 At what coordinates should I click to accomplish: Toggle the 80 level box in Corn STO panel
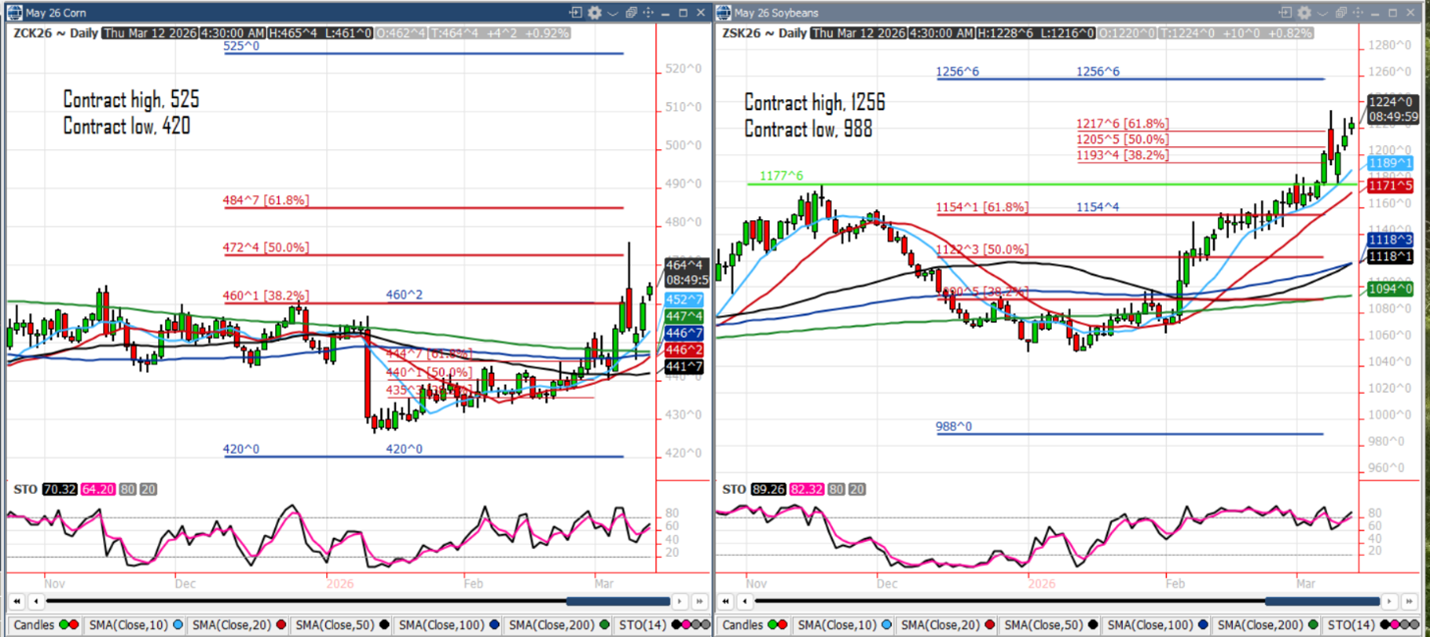[127, 490]
